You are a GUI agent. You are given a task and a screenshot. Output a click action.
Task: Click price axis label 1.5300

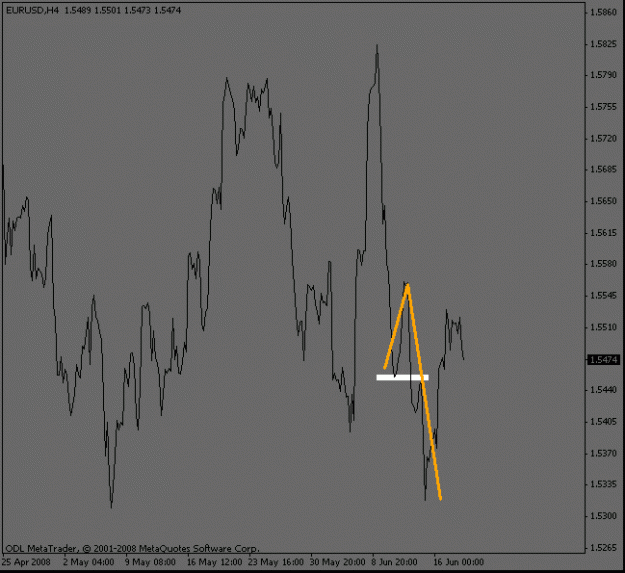coord(603,516)
